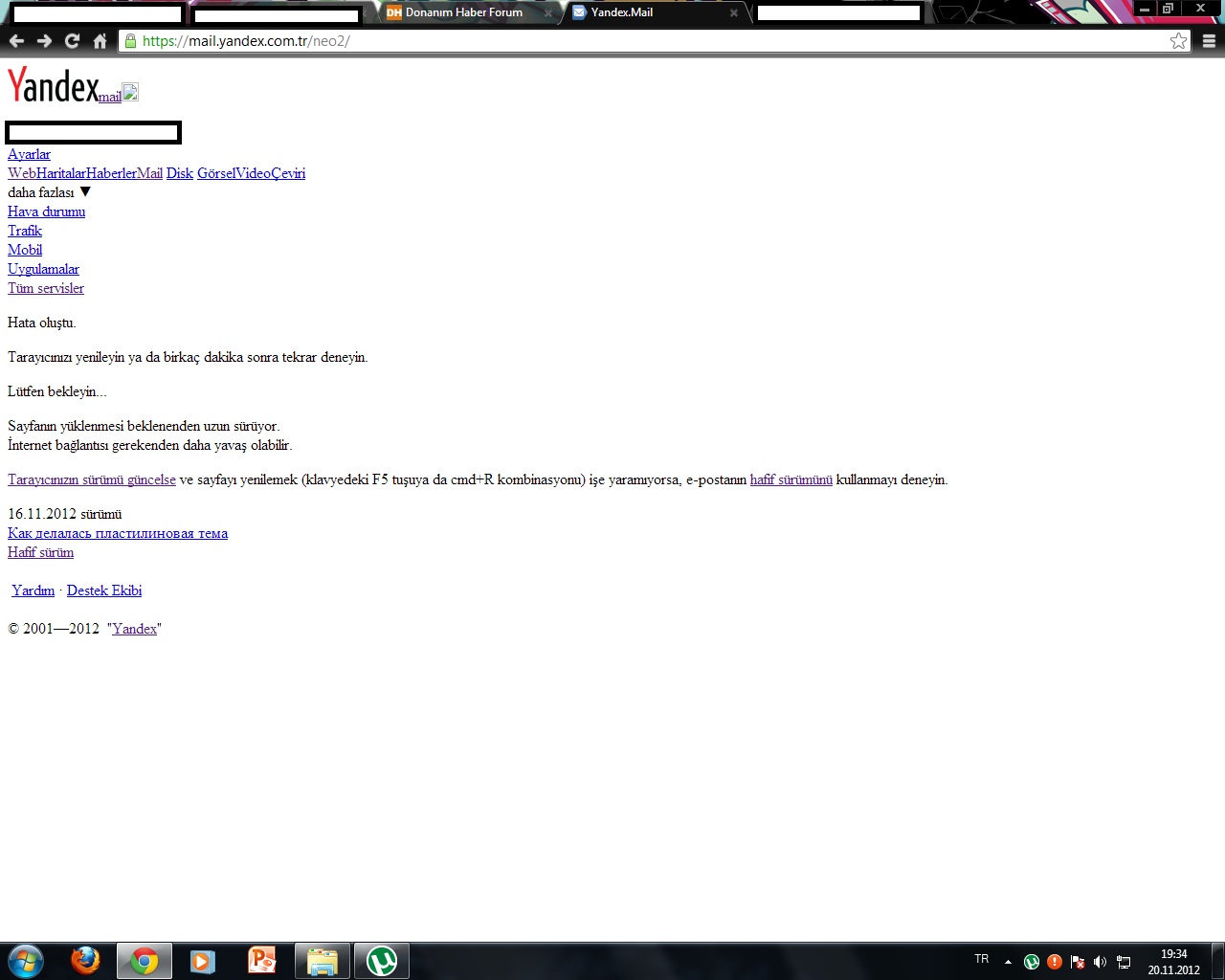1225x980 pixels.
Task: Open the Russian 'Как делалась пластилиновая тема' link
Action: (x=118, y=533)
